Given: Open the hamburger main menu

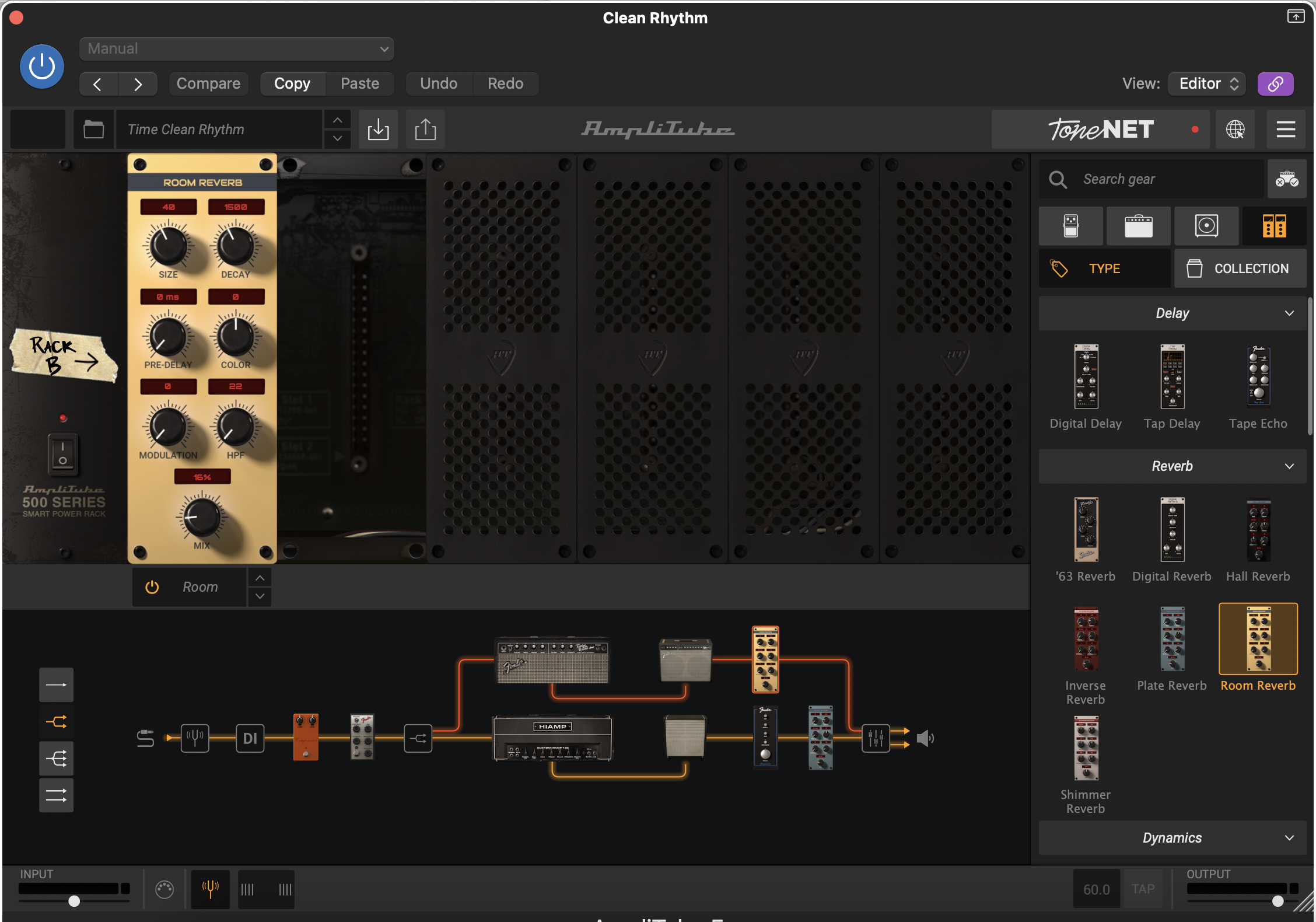Looking at the screenshot, I should click(1286, 130).
